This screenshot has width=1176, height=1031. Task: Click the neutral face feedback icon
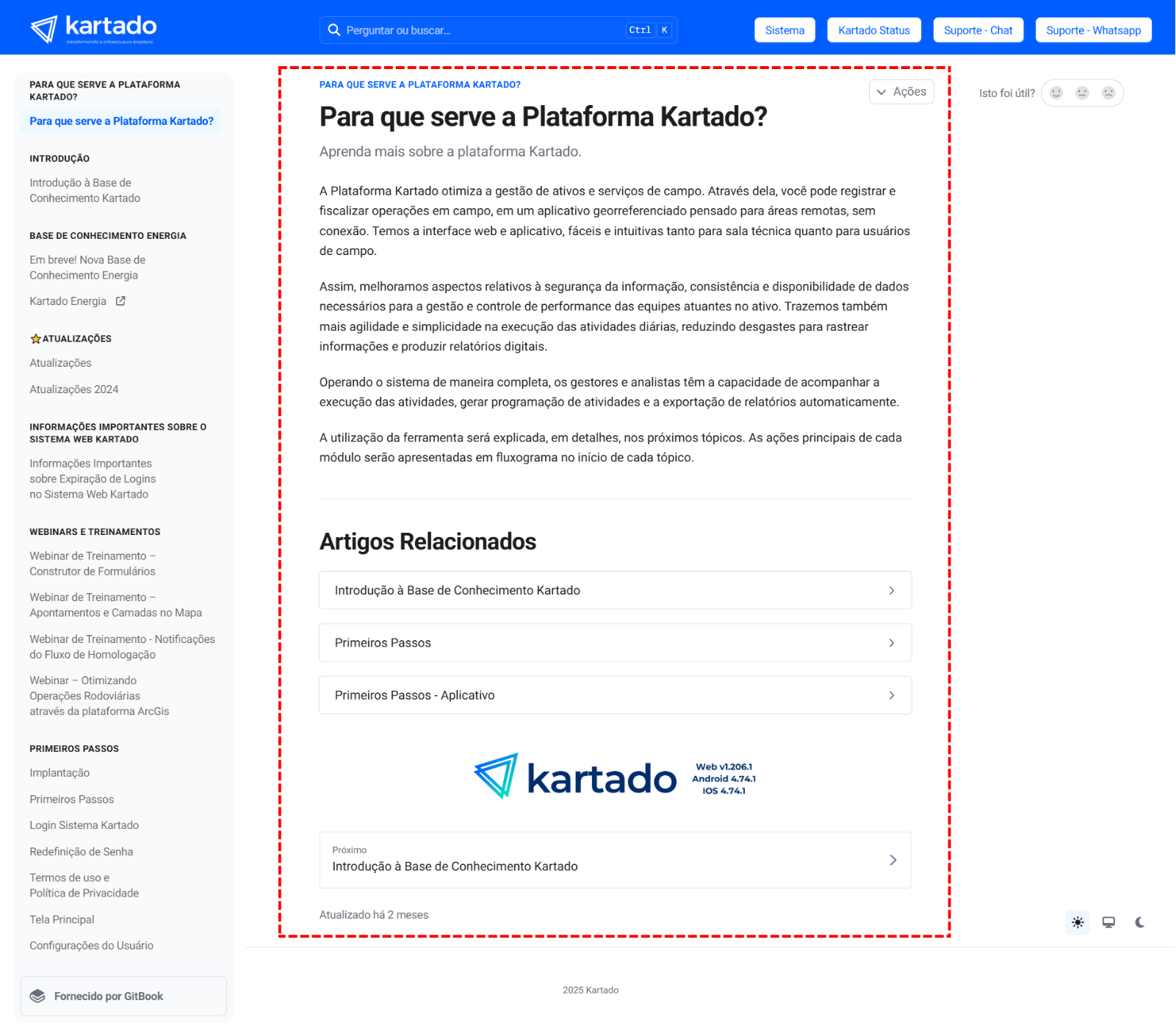pos(1082,93)
